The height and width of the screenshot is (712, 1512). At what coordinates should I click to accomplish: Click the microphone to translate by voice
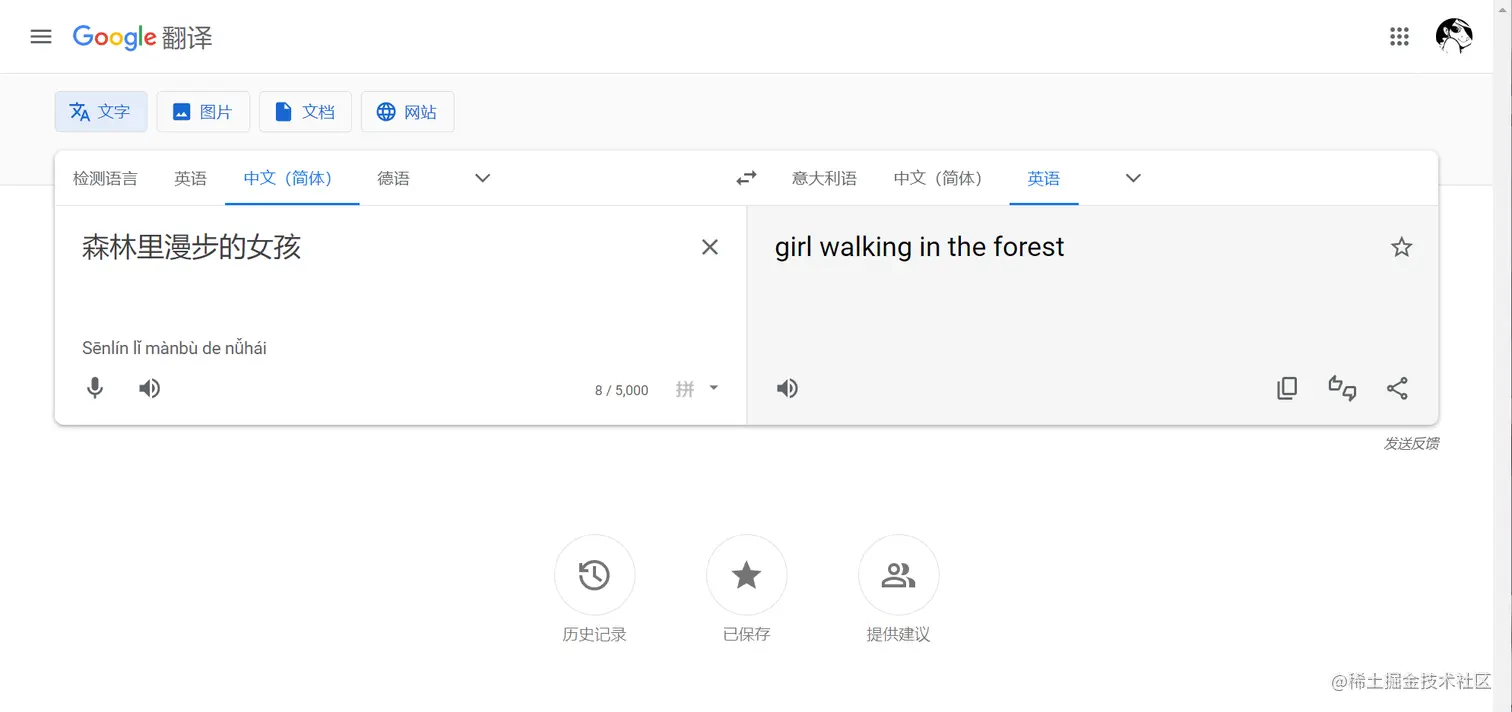click(x=95, y=388)
